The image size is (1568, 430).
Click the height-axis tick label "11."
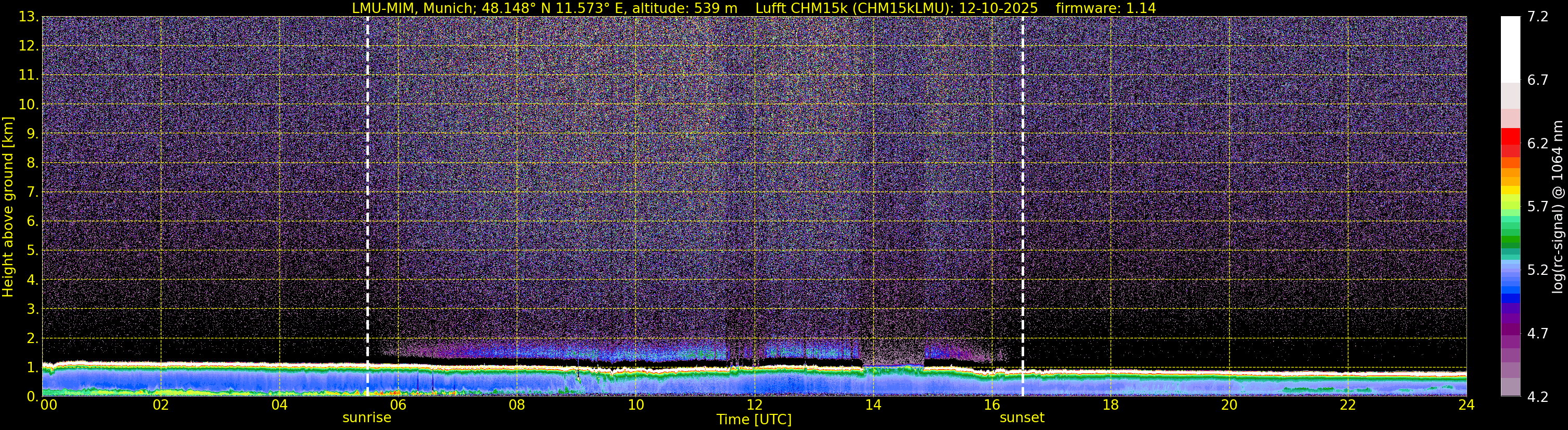[x=29, y=75]
